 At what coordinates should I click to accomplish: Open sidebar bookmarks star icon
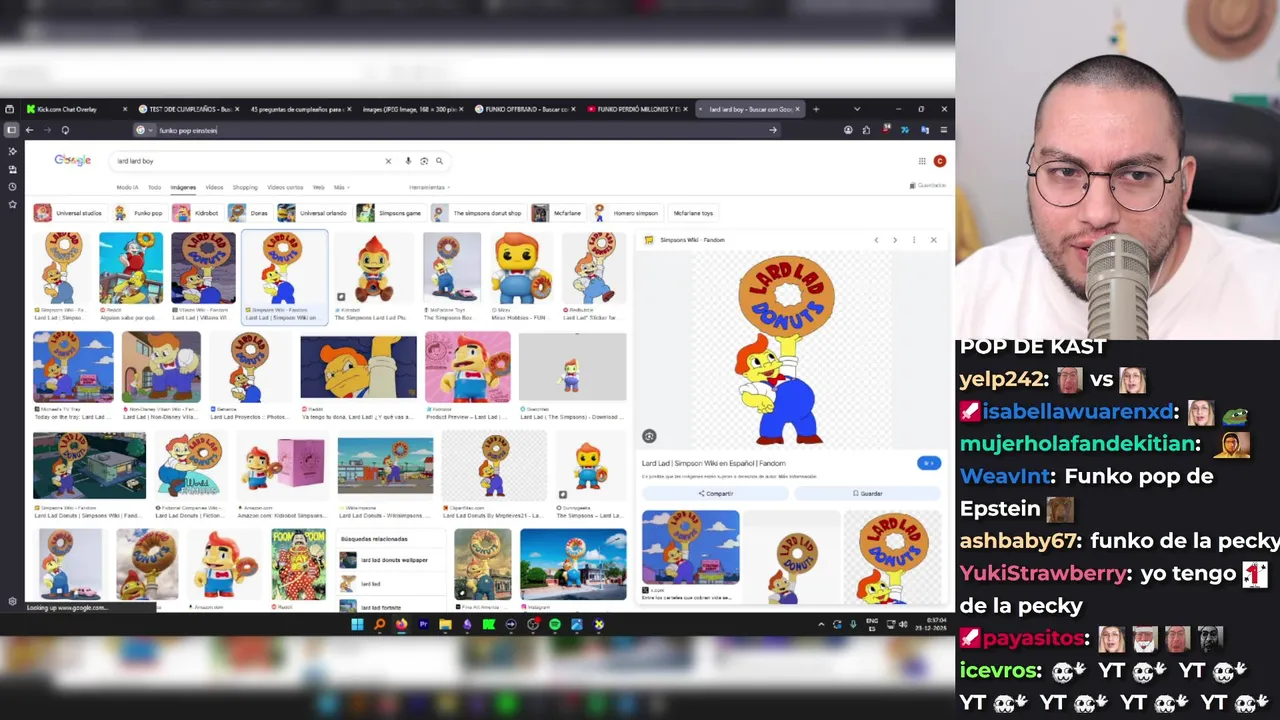[x=12, y=204]
